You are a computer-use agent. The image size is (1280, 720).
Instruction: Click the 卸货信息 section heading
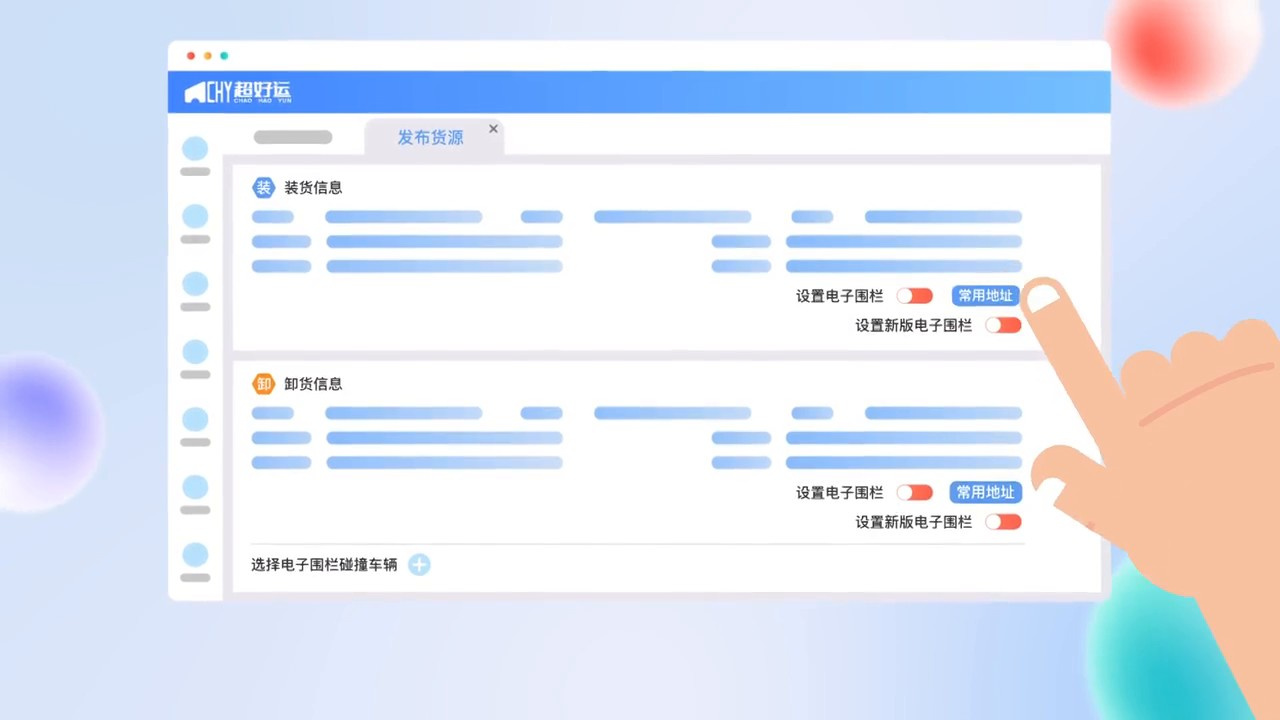coord(313,384)
